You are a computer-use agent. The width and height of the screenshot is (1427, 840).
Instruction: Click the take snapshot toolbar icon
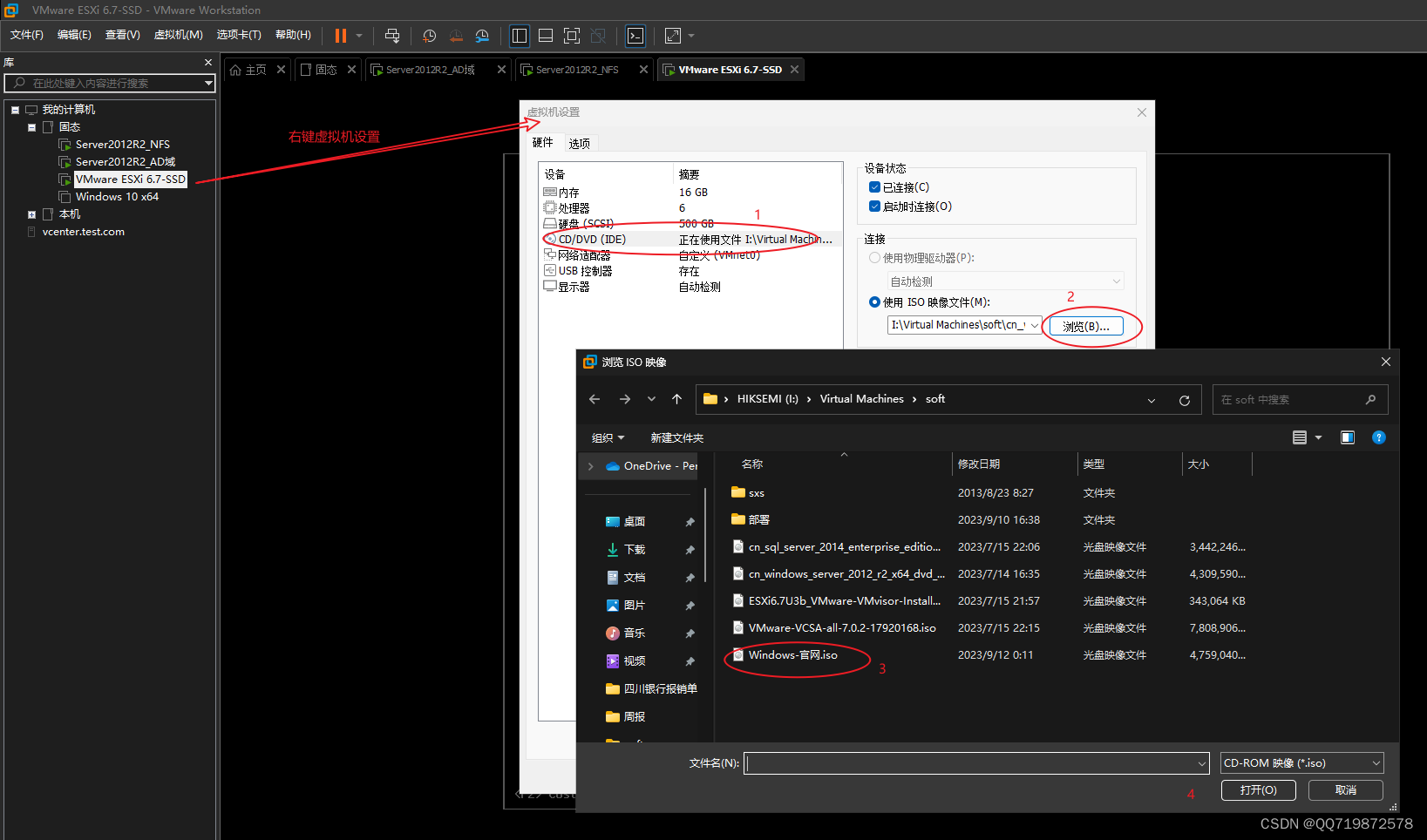click(430, 36)
